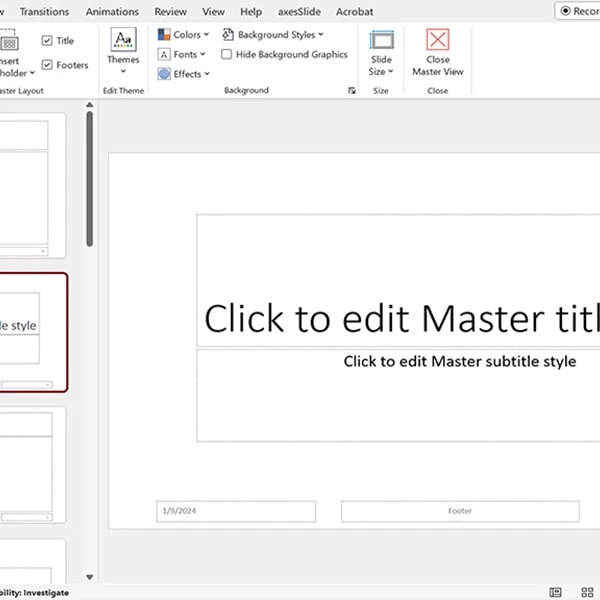Select the Footer placeholder on the slide
This screenshot has width=600, height=600.
click(459, 511)
